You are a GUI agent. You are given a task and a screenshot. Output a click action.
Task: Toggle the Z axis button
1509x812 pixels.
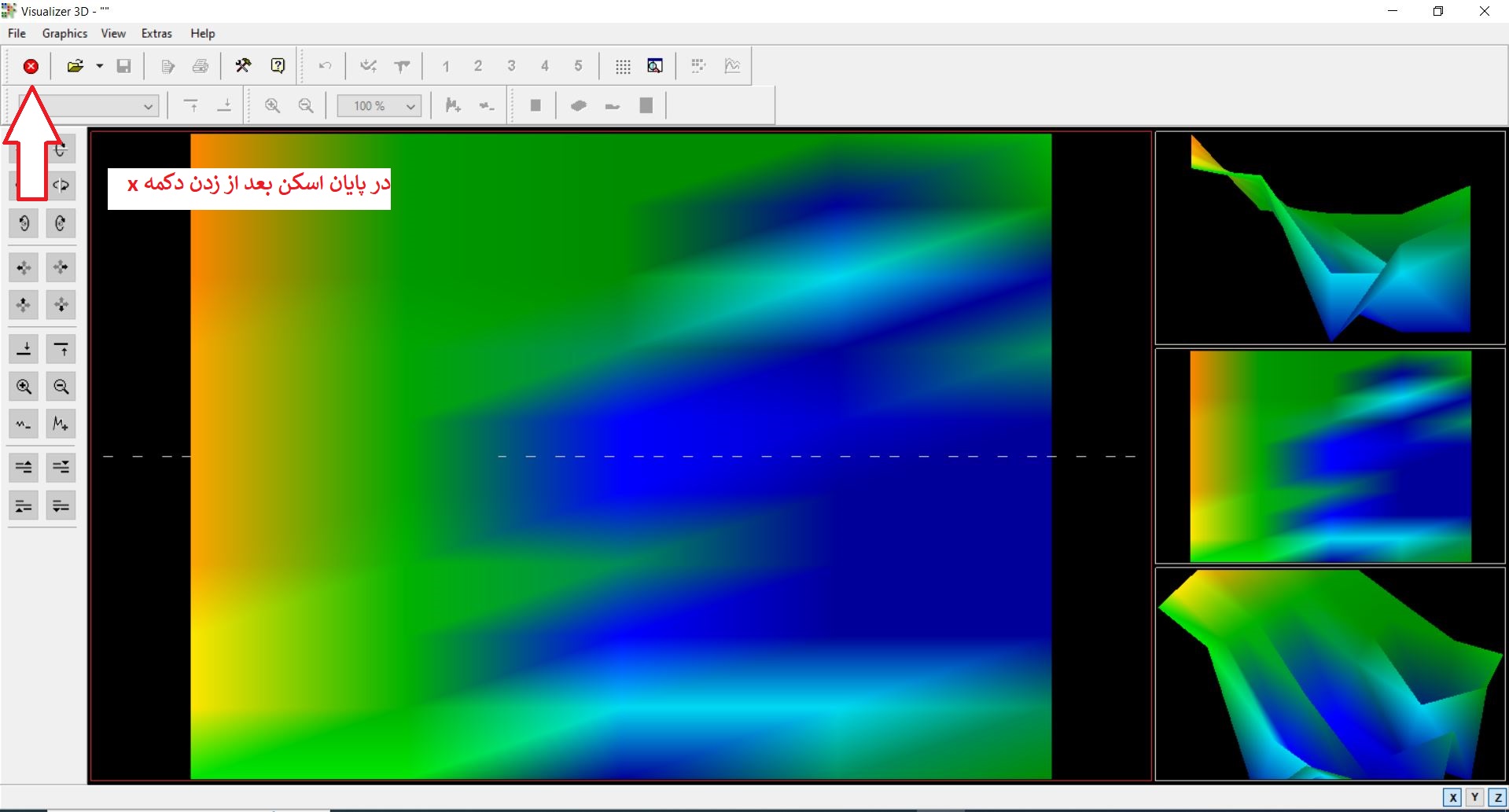tap(1497, 797)
